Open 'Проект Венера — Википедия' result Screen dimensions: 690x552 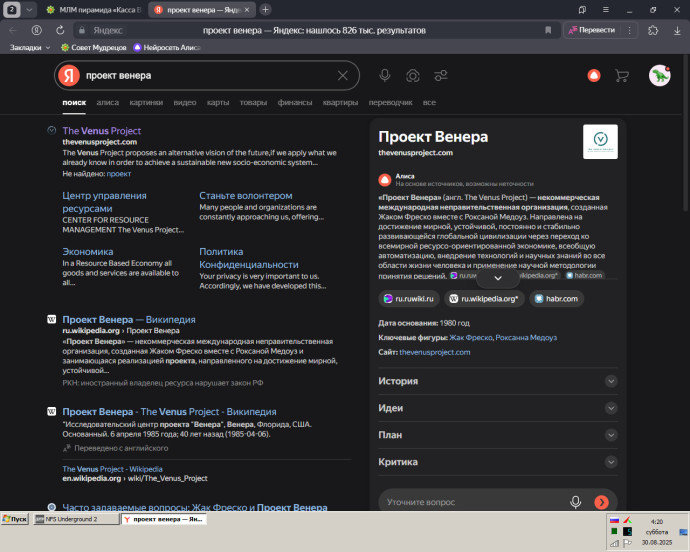point(129,320)
